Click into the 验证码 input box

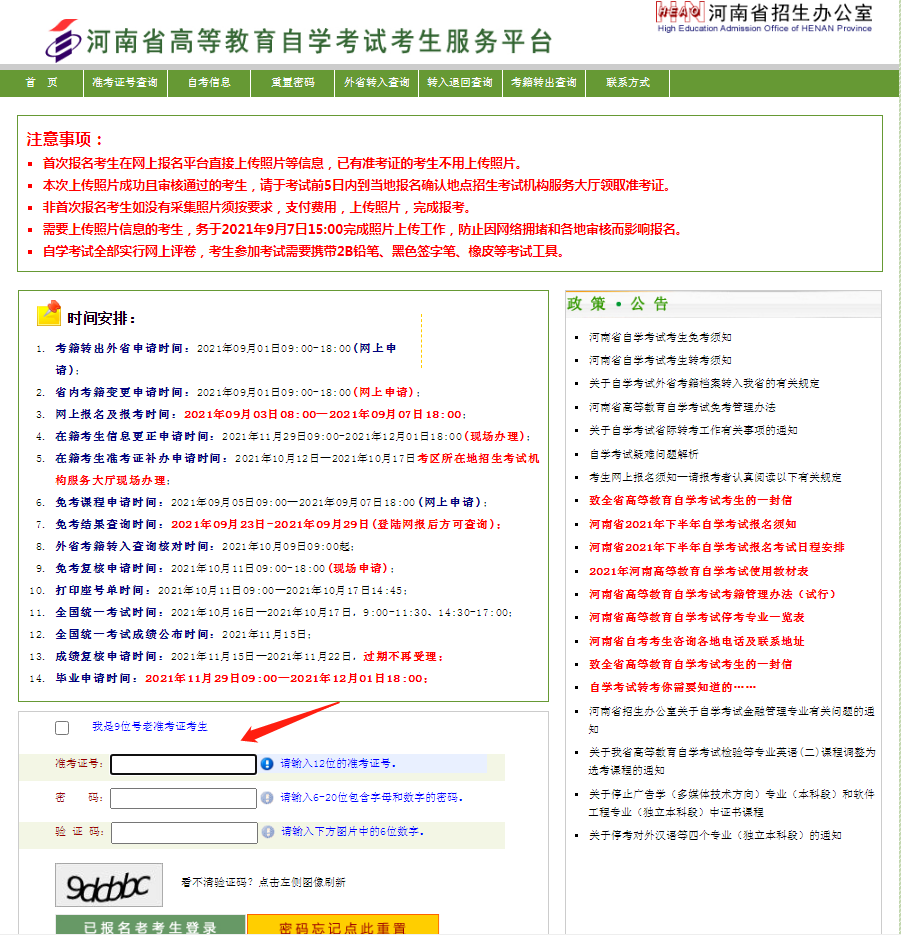pos(184,832)
